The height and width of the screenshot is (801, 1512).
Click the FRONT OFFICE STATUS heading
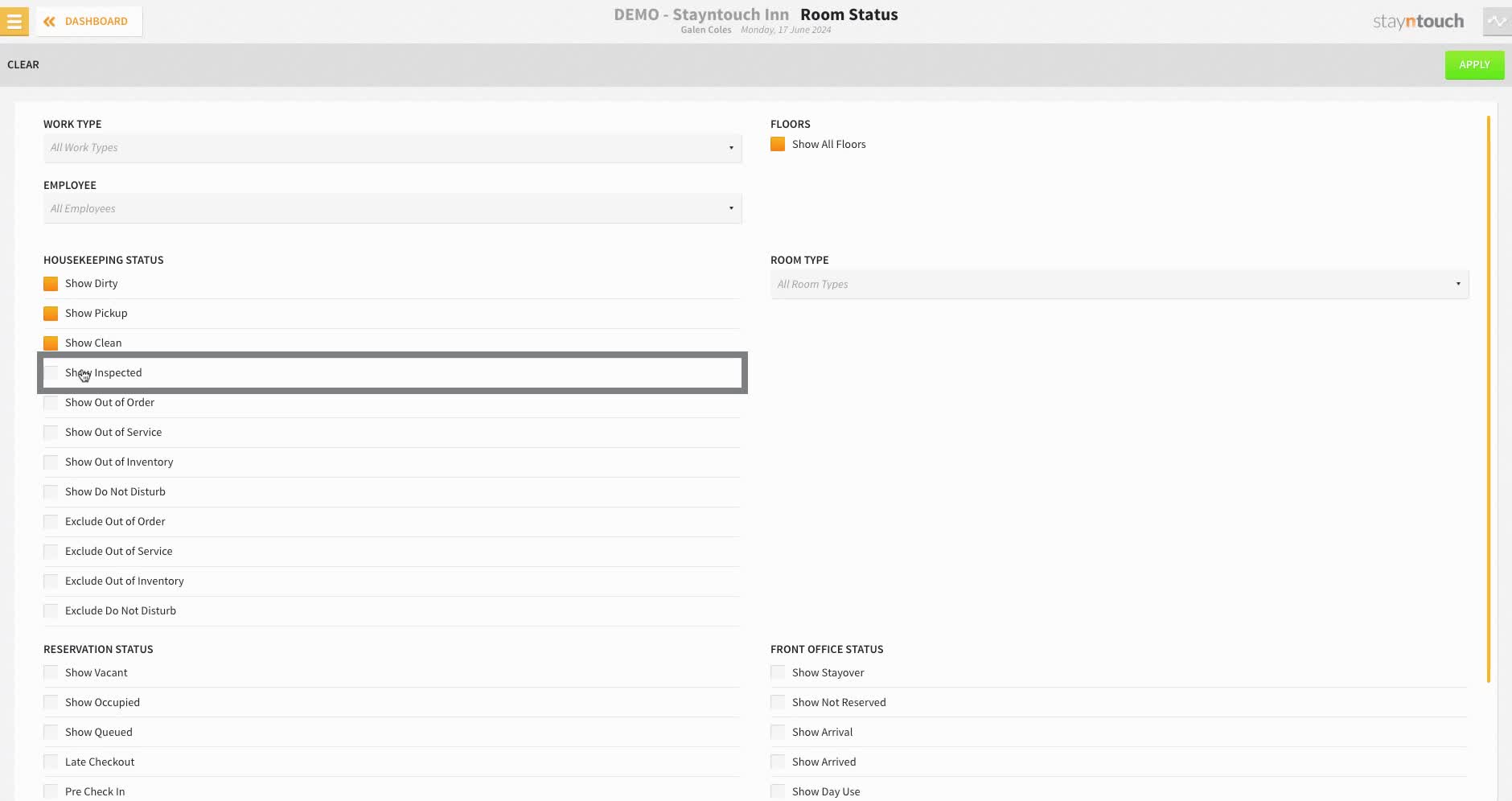pos(827,649)
